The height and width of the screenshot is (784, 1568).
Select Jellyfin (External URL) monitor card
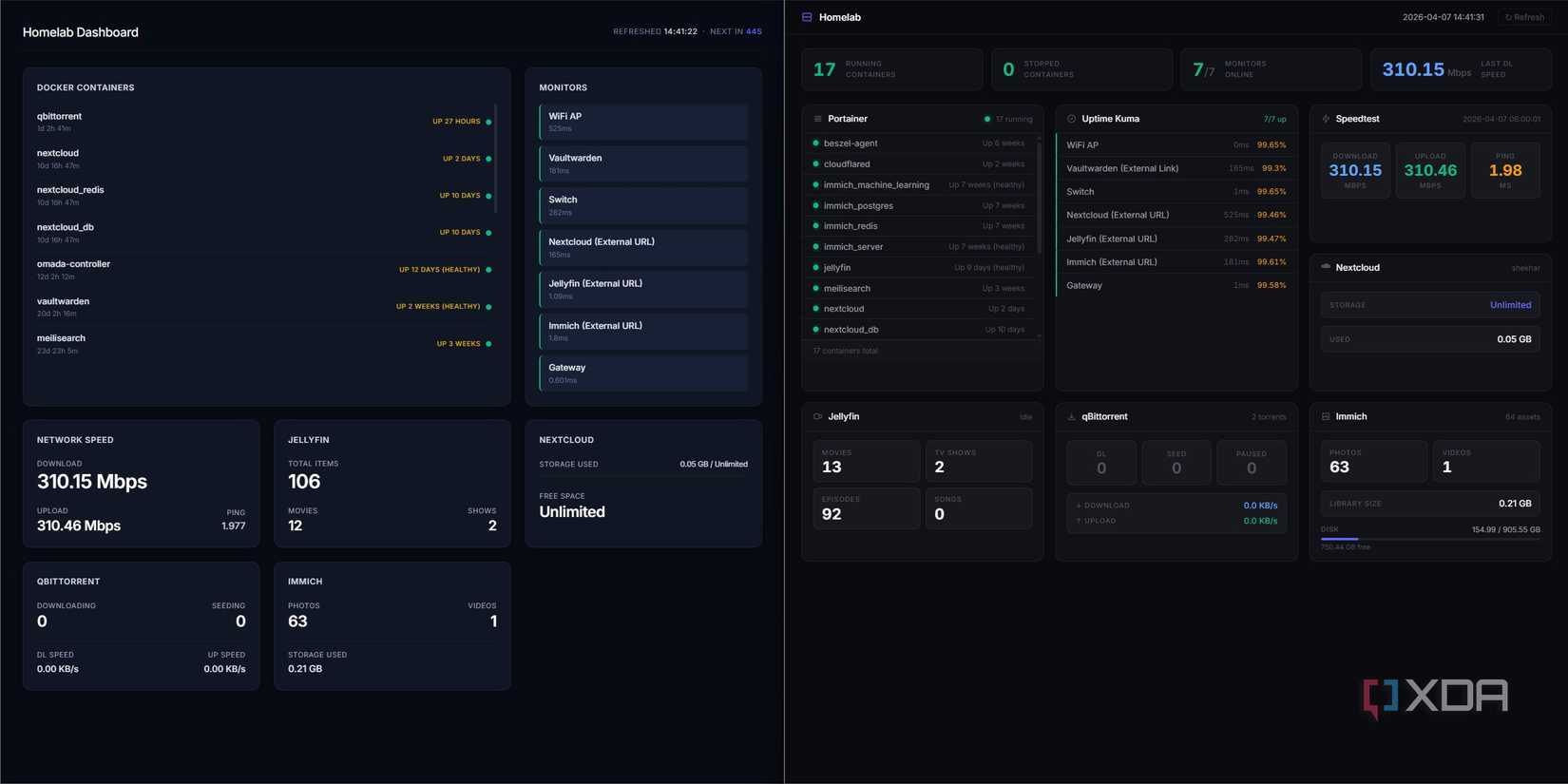click(643, 289)
